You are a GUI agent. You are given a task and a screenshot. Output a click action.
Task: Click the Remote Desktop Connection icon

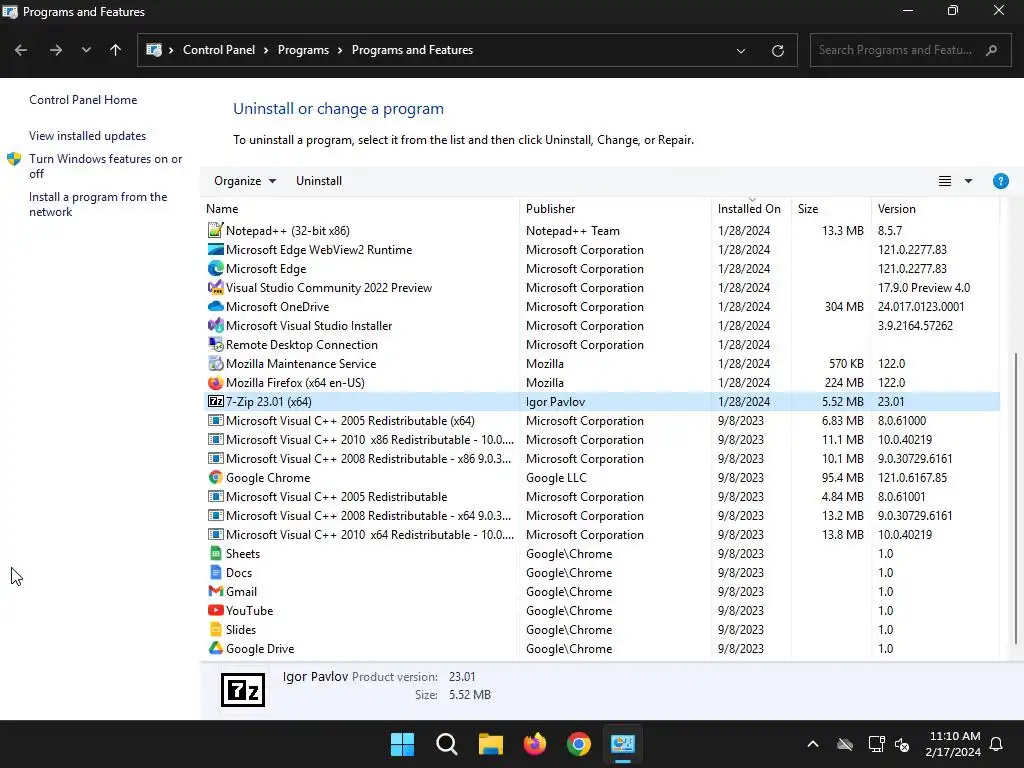pos(216,344)
